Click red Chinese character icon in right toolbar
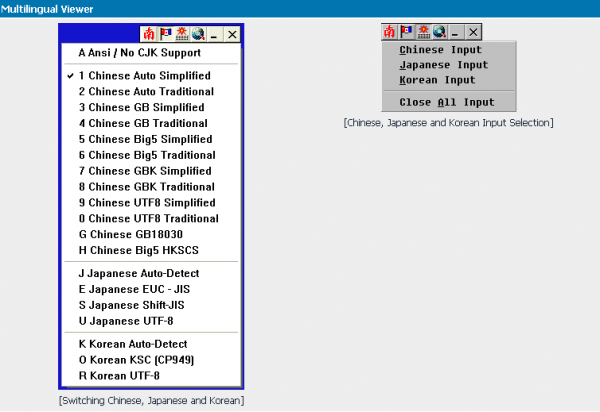600x412 pixels. (x=390, y=32)
